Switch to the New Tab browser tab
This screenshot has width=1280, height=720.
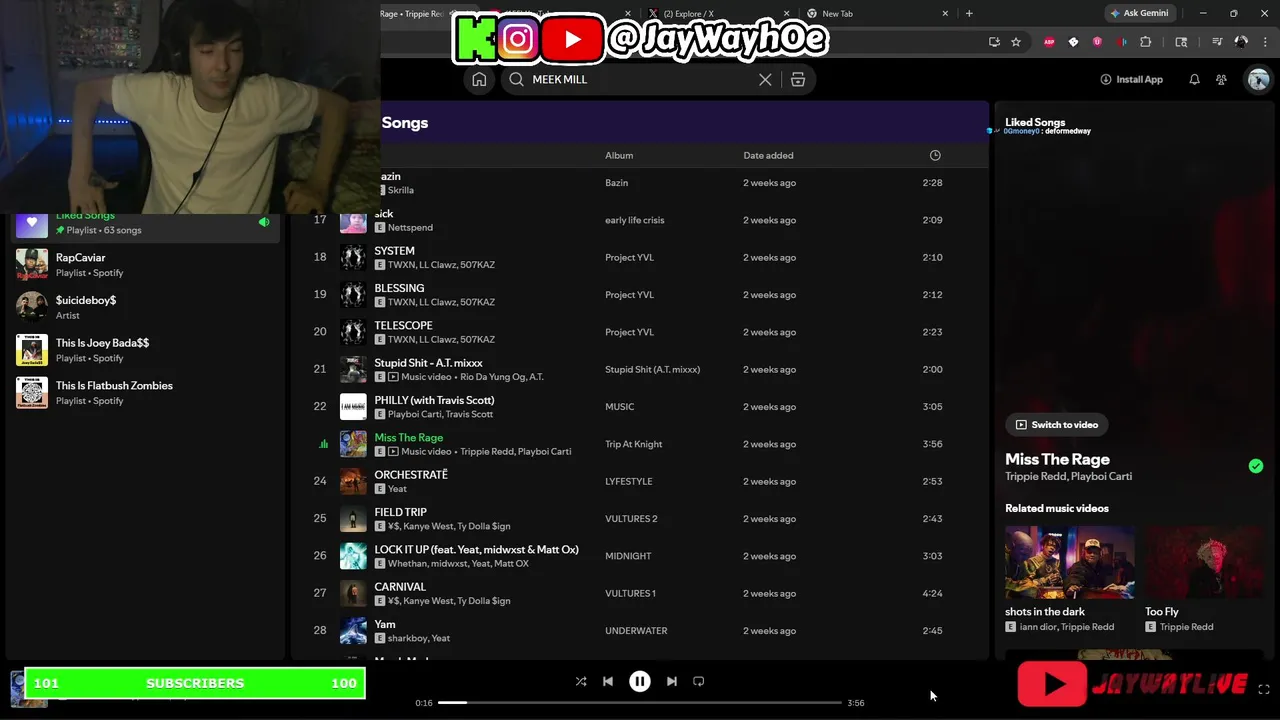(x=875, y=13)
